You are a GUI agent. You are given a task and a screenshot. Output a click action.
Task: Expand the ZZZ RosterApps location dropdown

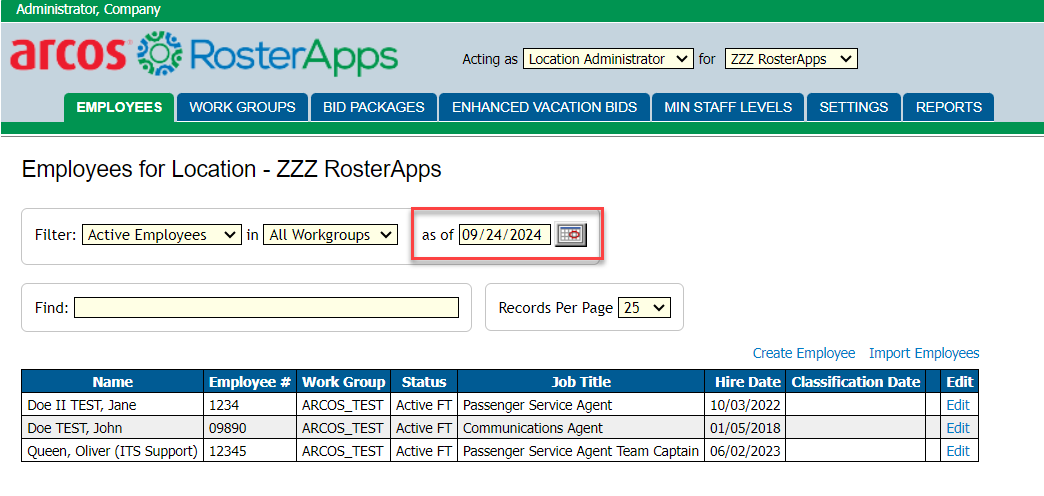pyautogui.click(x=790, y=59)
